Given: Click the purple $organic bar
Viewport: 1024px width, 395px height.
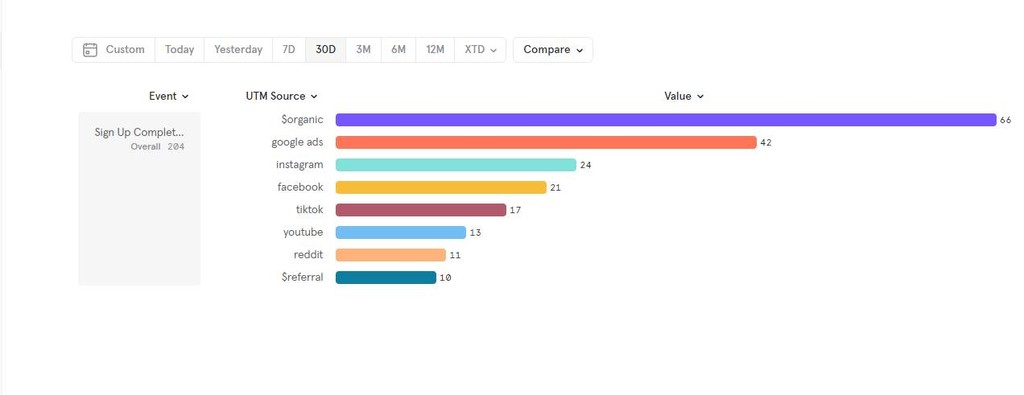Looking at the screenshot, I should [665, 120].
